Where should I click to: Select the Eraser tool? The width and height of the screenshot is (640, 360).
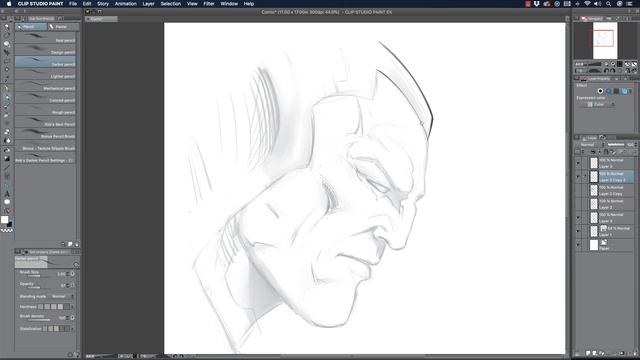pos(7,132)
